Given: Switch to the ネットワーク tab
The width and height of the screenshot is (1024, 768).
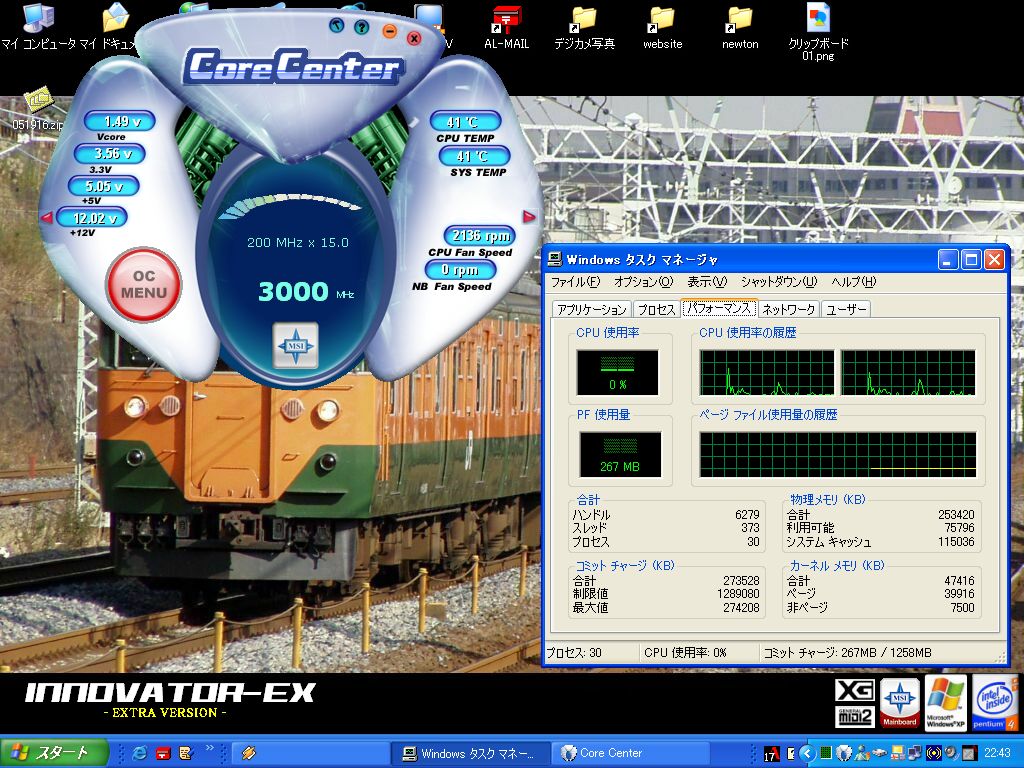Looking at the screenshot, I should click(x=789, y=310).
